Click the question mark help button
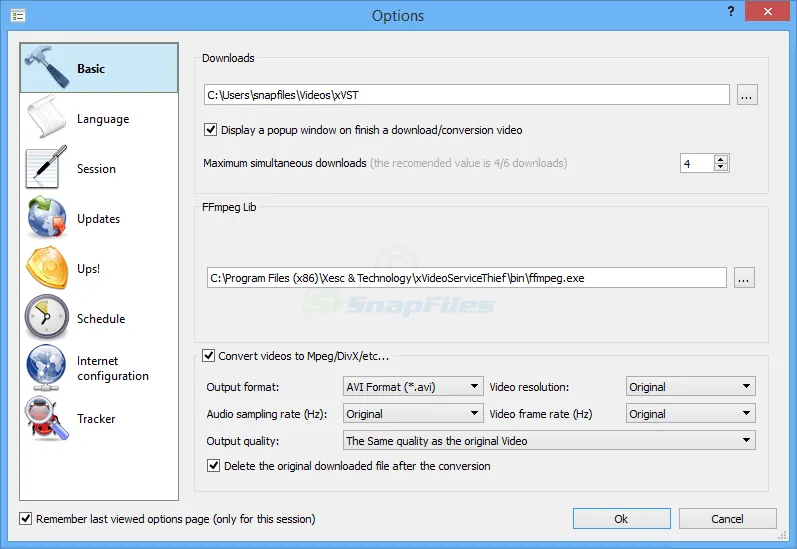Image resolution: width=797 pixels, height=549 pixels. pos(731,11)
